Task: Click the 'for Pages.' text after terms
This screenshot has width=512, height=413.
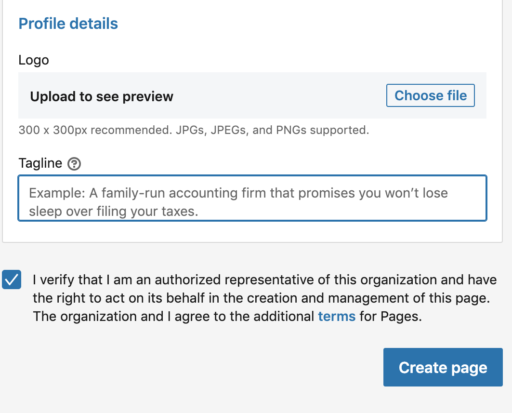Action: coord(391,316)
